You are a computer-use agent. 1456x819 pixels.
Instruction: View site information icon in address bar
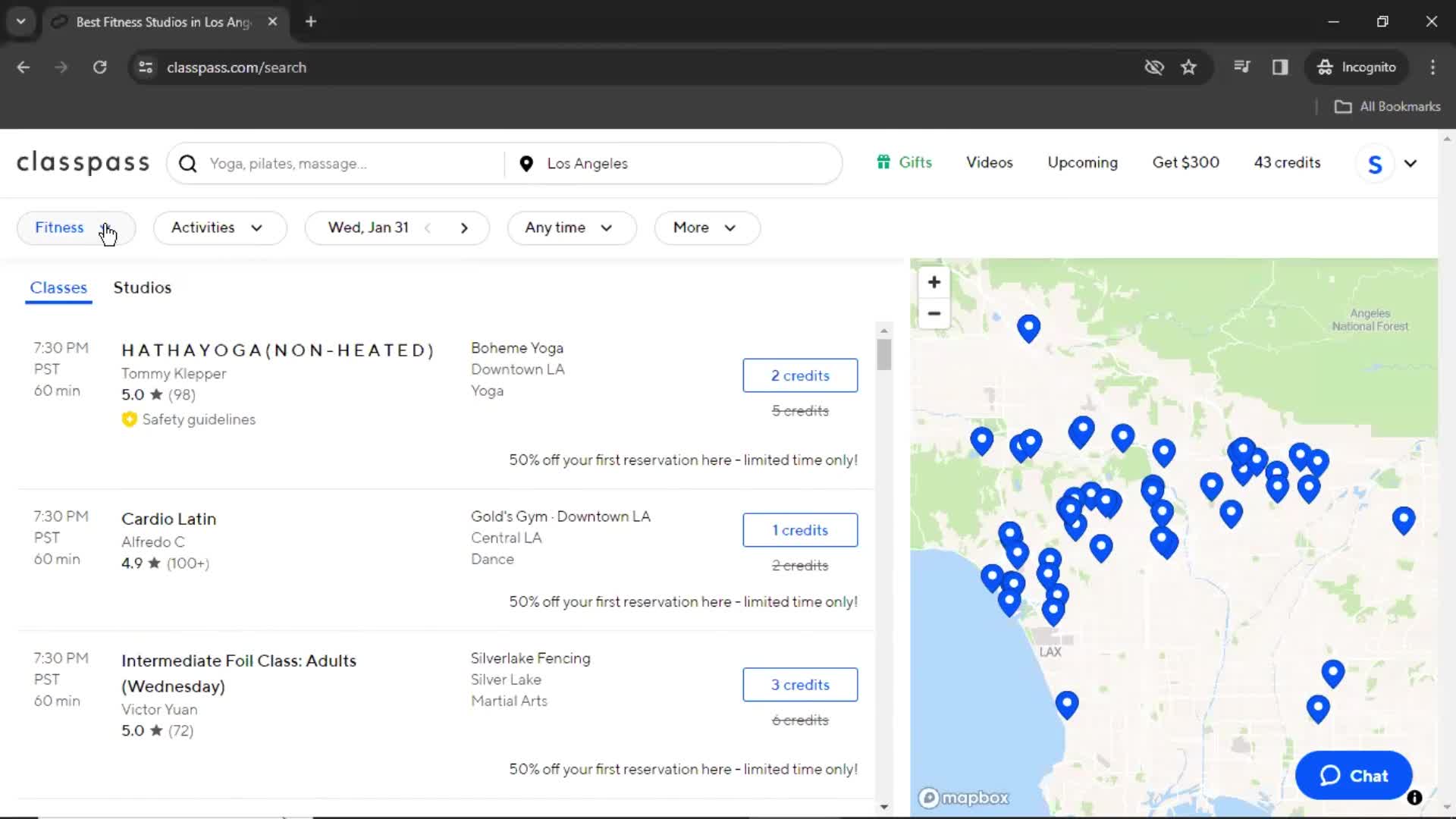146,67
